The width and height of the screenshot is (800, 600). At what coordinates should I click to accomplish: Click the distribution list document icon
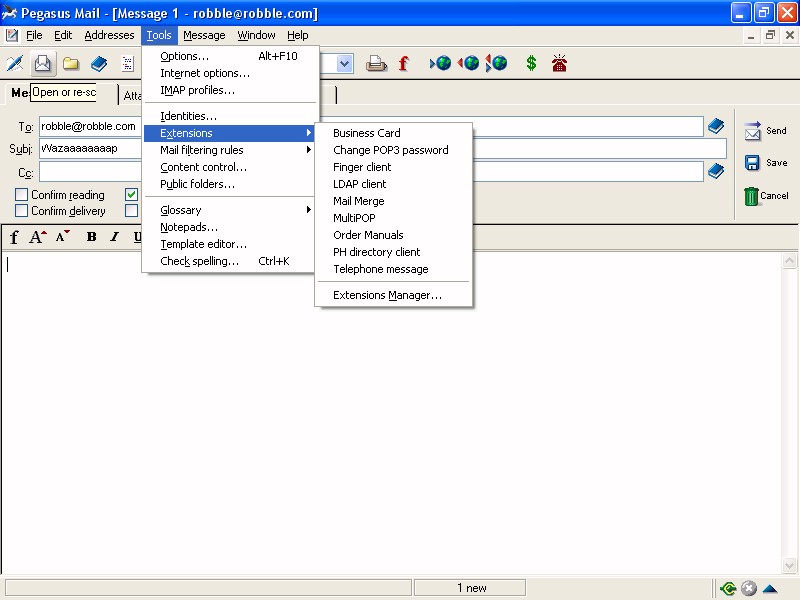point(127,63)
